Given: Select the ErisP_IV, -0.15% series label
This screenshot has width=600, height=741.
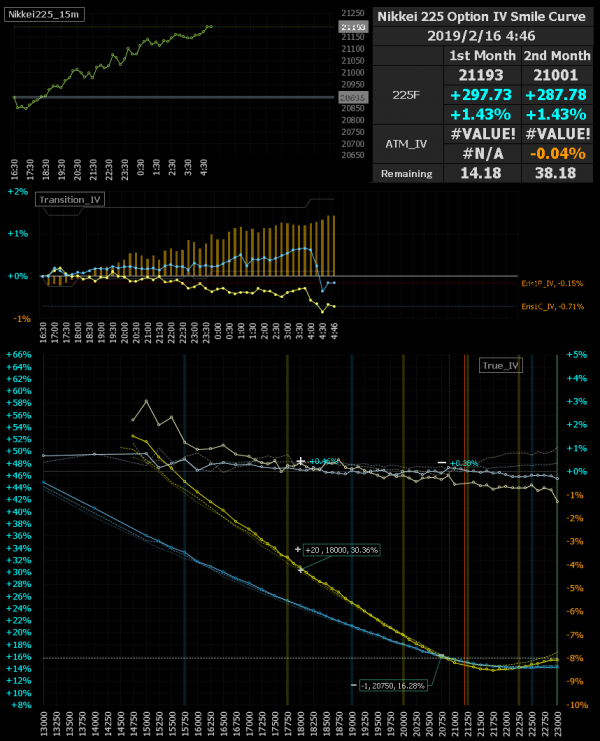Looking at the screenshot, I should (x=552, y=284).
